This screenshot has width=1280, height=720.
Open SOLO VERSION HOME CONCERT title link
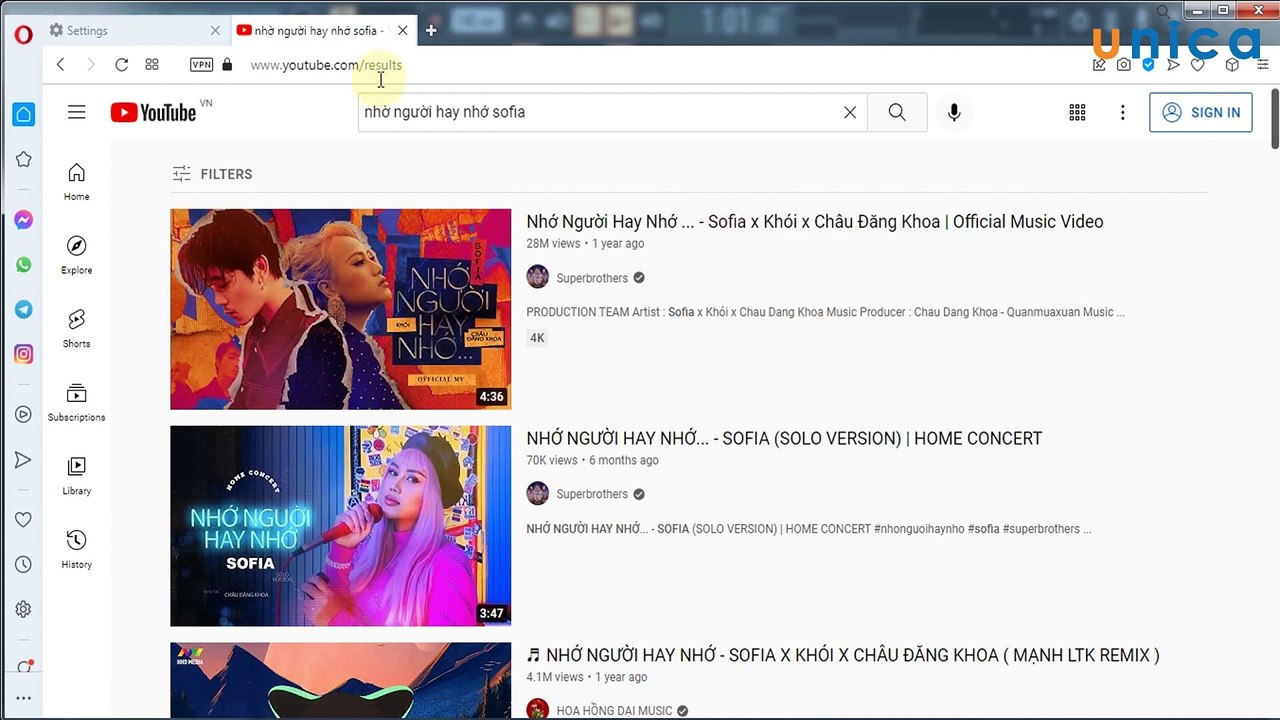pos(784,439)
